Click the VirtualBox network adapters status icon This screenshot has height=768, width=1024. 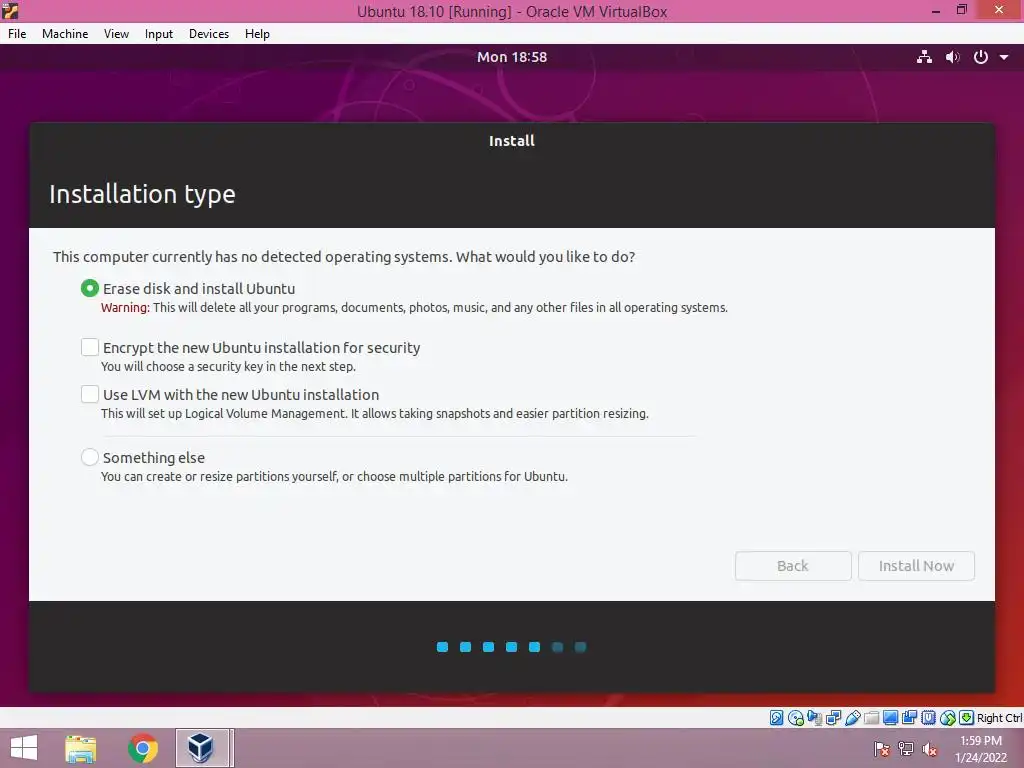coord(833,718)
